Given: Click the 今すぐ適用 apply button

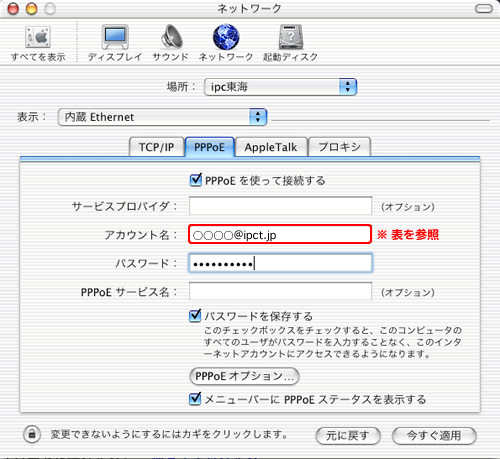Looking at the screenshot, I should 434,436.
